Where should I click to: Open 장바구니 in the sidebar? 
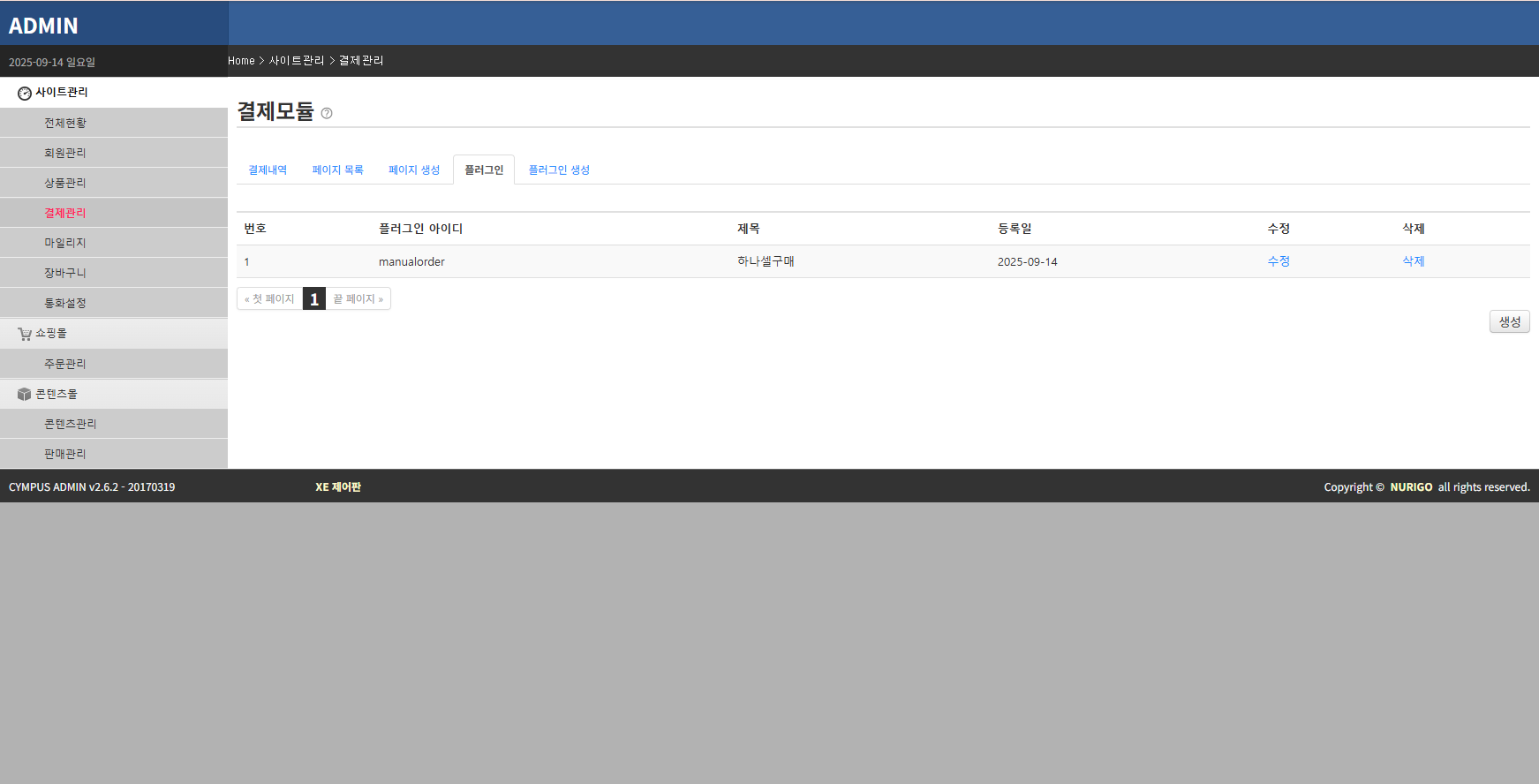click(x=114, y=273)
